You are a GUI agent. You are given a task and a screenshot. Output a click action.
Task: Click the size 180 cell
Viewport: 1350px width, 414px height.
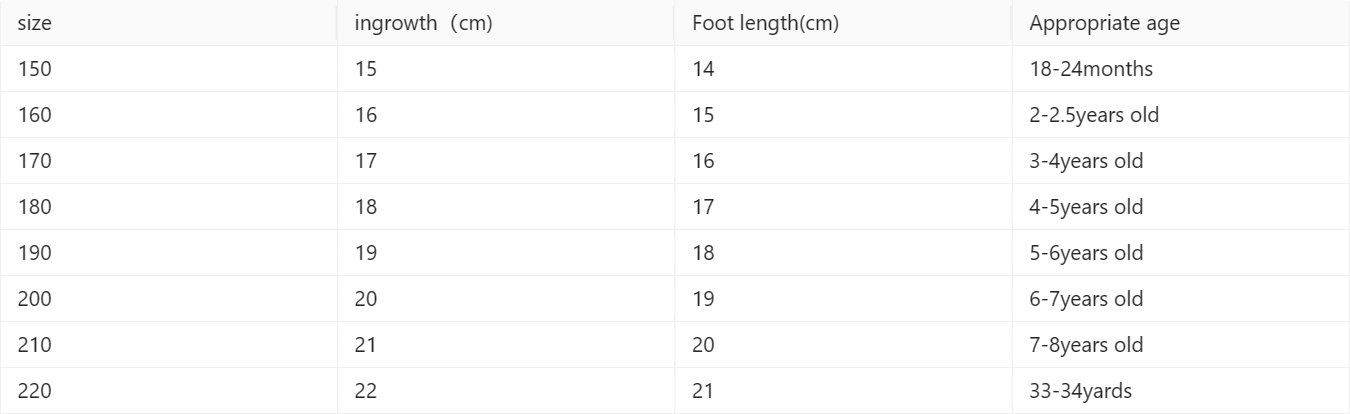35,207
